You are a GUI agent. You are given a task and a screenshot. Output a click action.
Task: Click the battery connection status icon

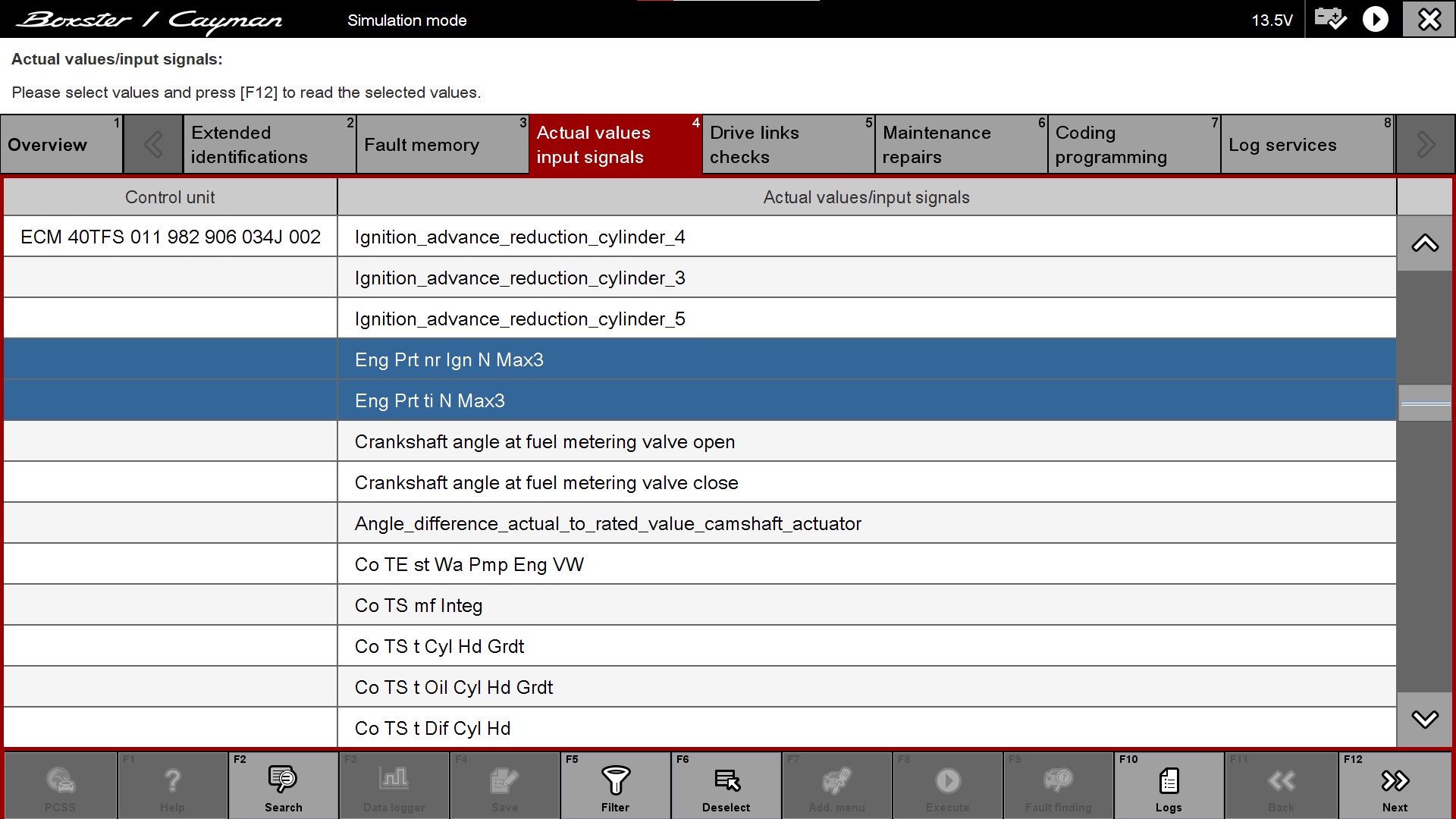[1330, 19]
